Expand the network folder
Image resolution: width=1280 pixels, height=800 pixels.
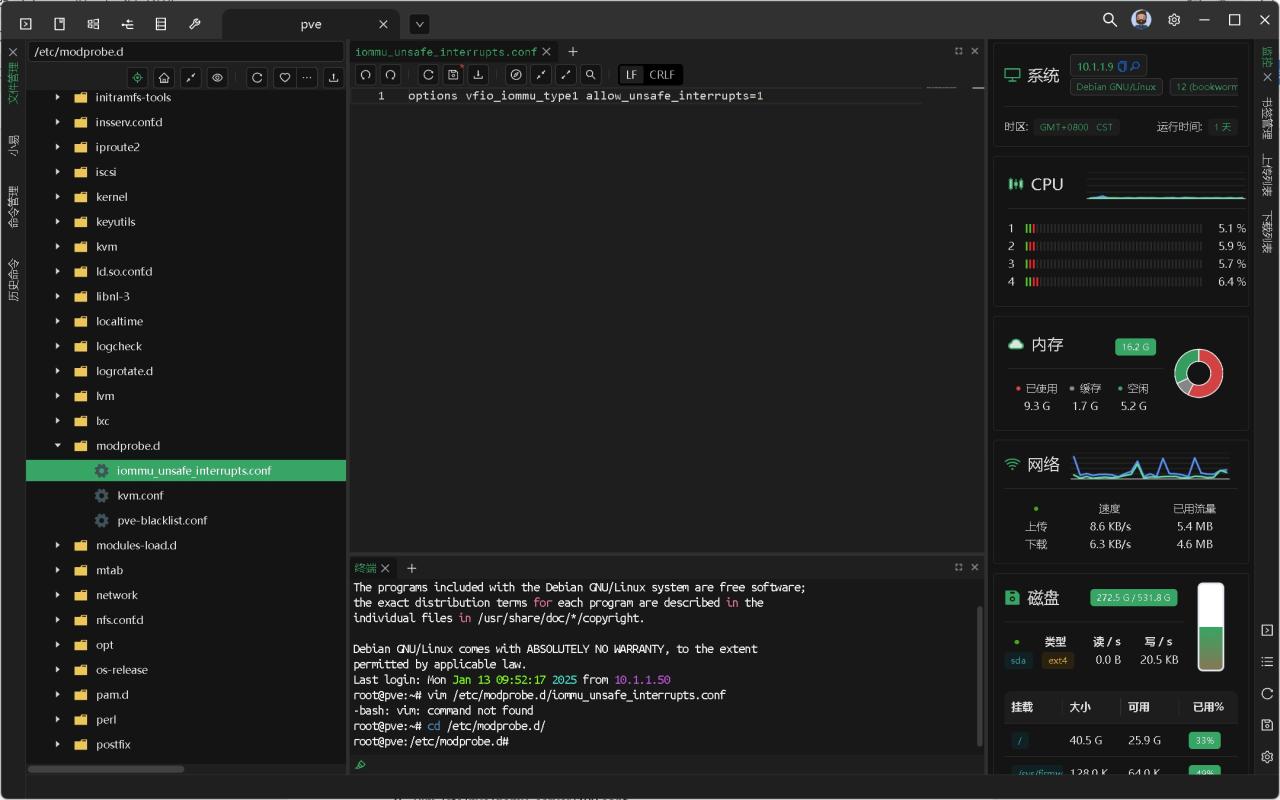58,595
